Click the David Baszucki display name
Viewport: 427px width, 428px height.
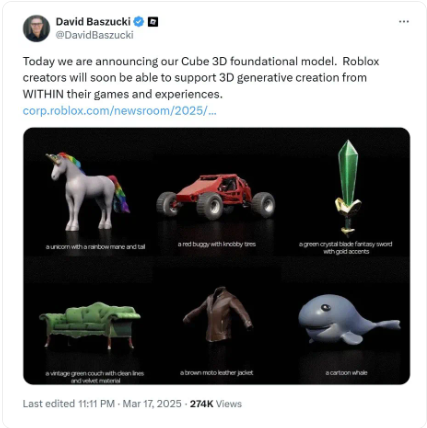tap(93, 22)
